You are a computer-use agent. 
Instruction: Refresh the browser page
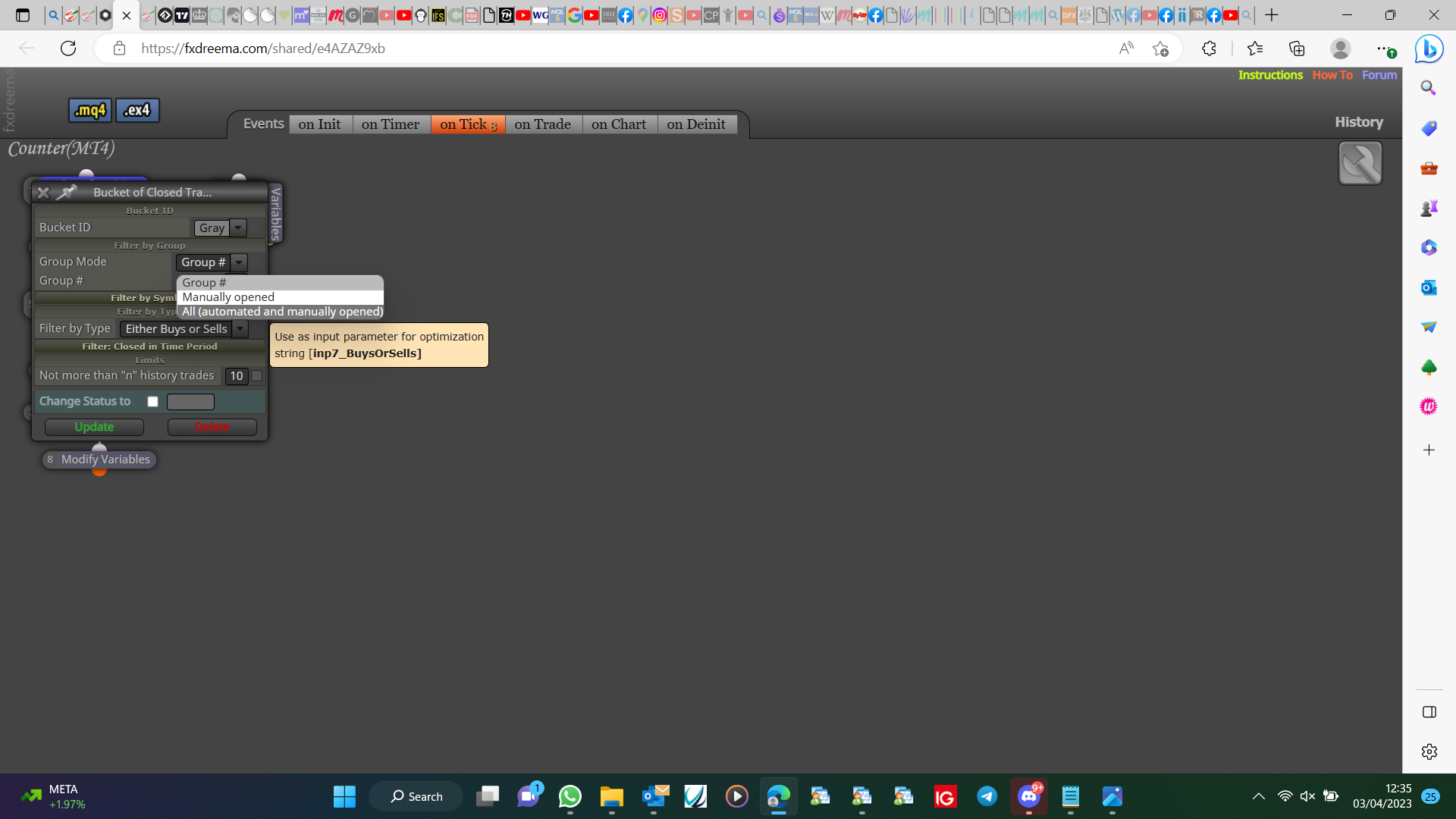pos(68,49)
